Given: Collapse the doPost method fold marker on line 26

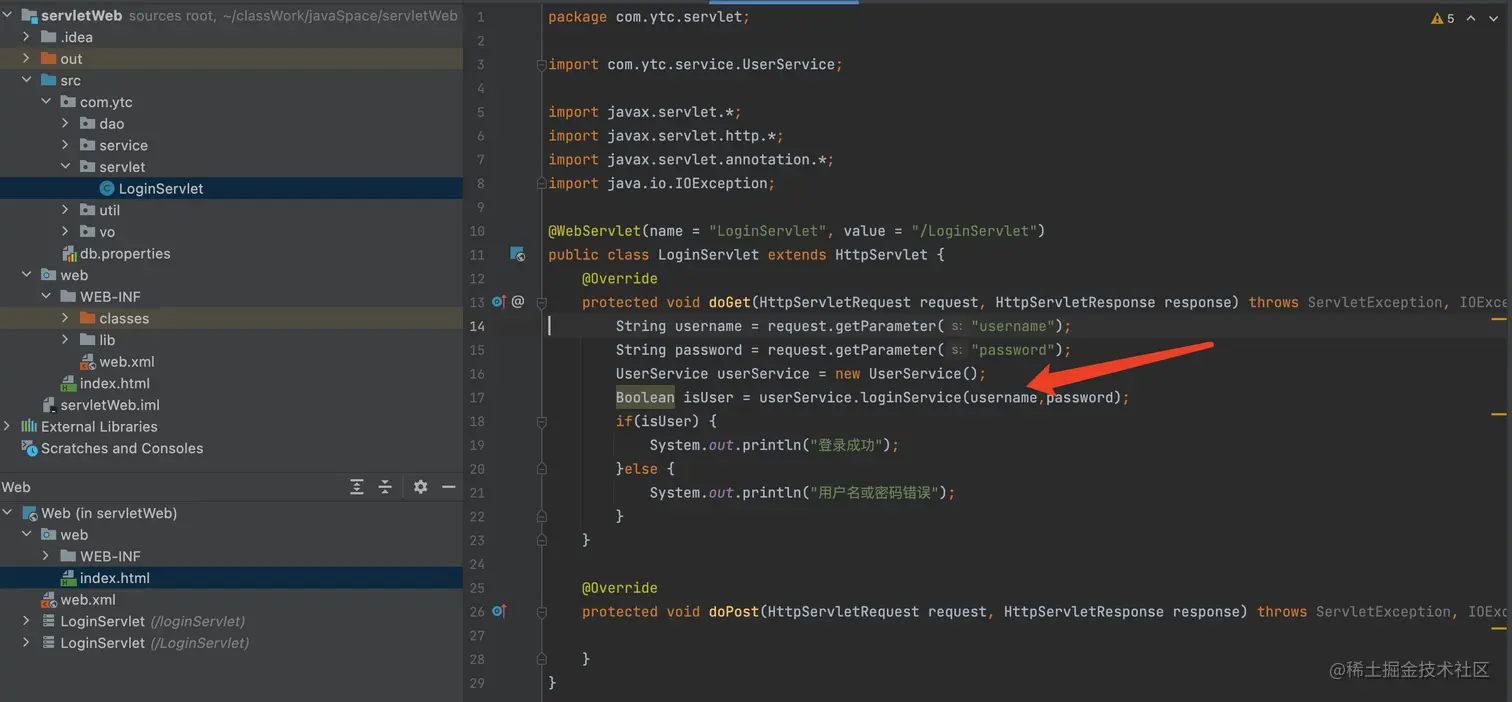Looking at the screenshot, I should pos(541,611).
